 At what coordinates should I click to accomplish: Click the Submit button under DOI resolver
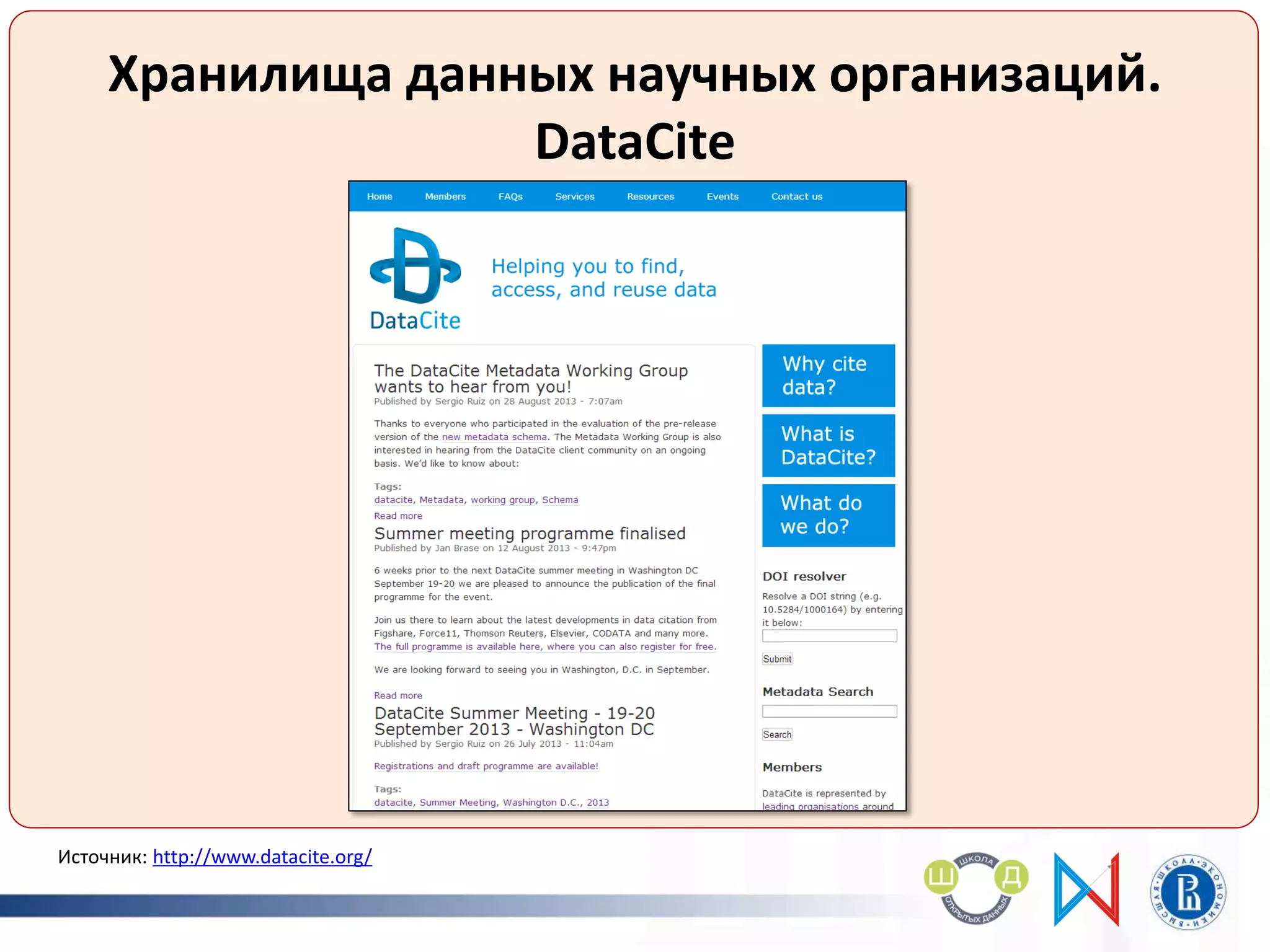tap(777, 659)
